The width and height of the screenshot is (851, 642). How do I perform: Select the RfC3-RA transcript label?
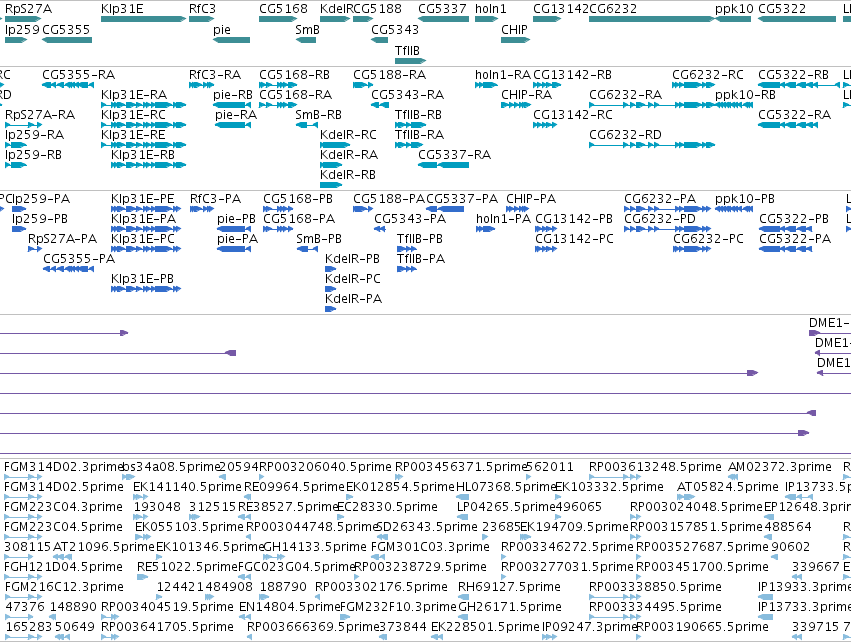pyautogui.click(x=215, y=74)
